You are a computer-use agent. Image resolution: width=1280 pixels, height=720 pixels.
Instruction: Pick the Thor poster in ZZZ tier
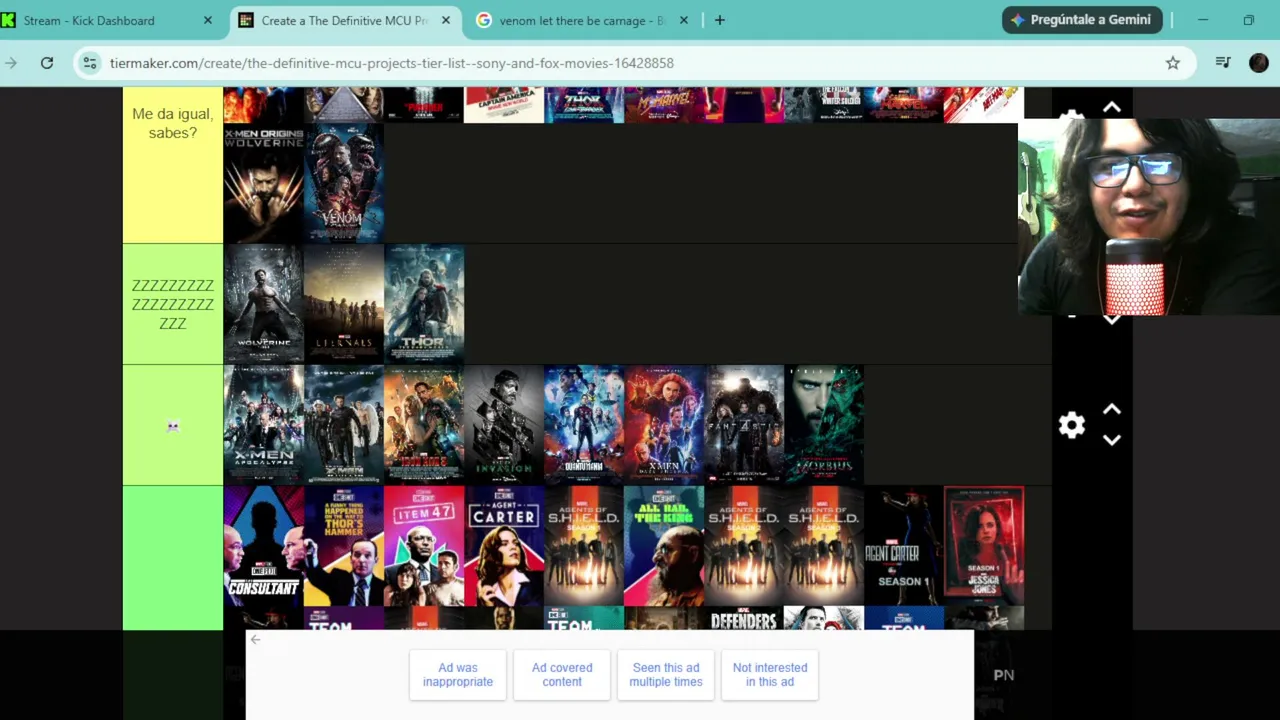tap(424, 304)
